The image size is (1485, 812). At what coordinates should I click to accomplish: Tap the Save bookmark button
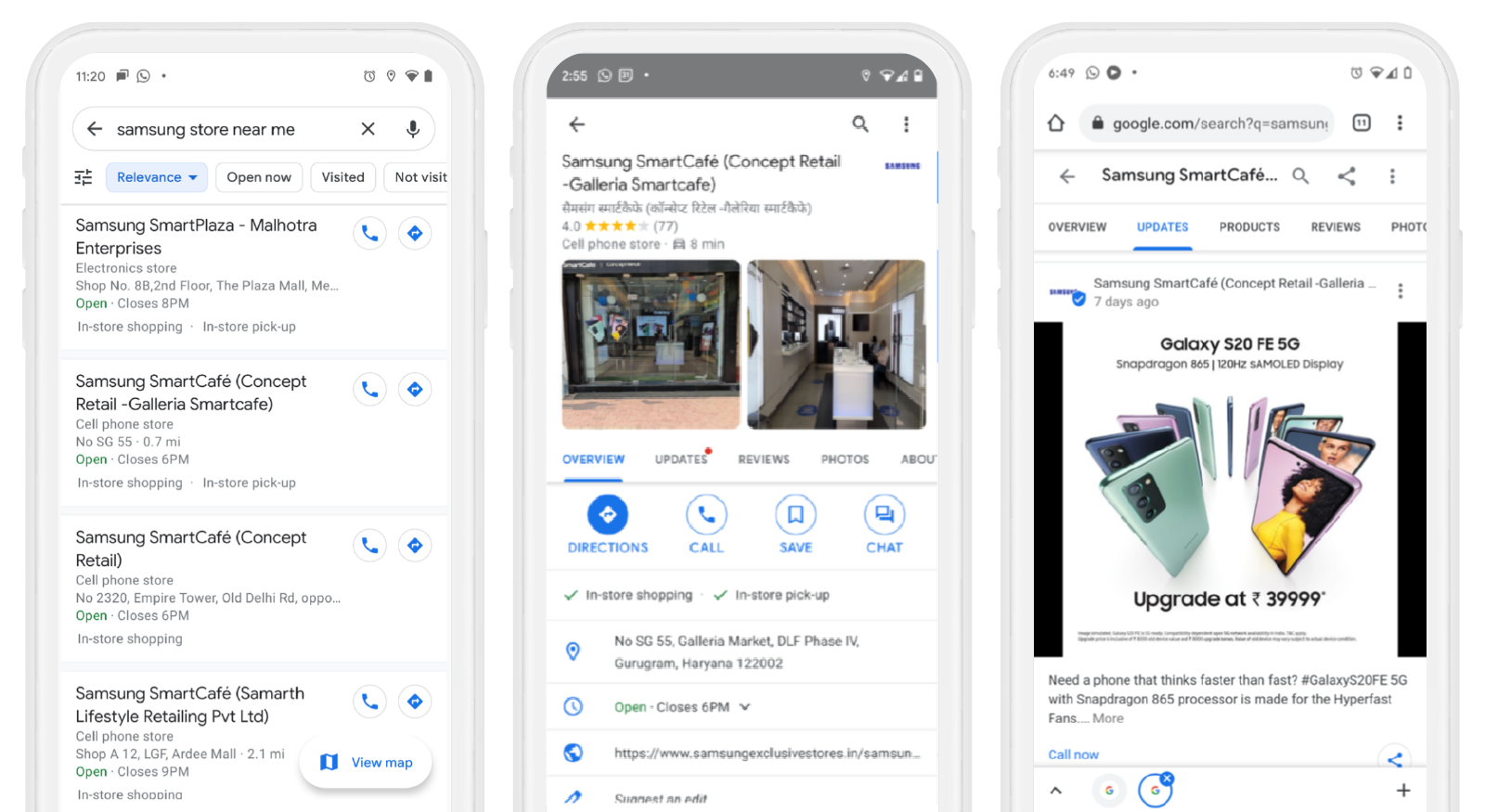click(795, 514)
